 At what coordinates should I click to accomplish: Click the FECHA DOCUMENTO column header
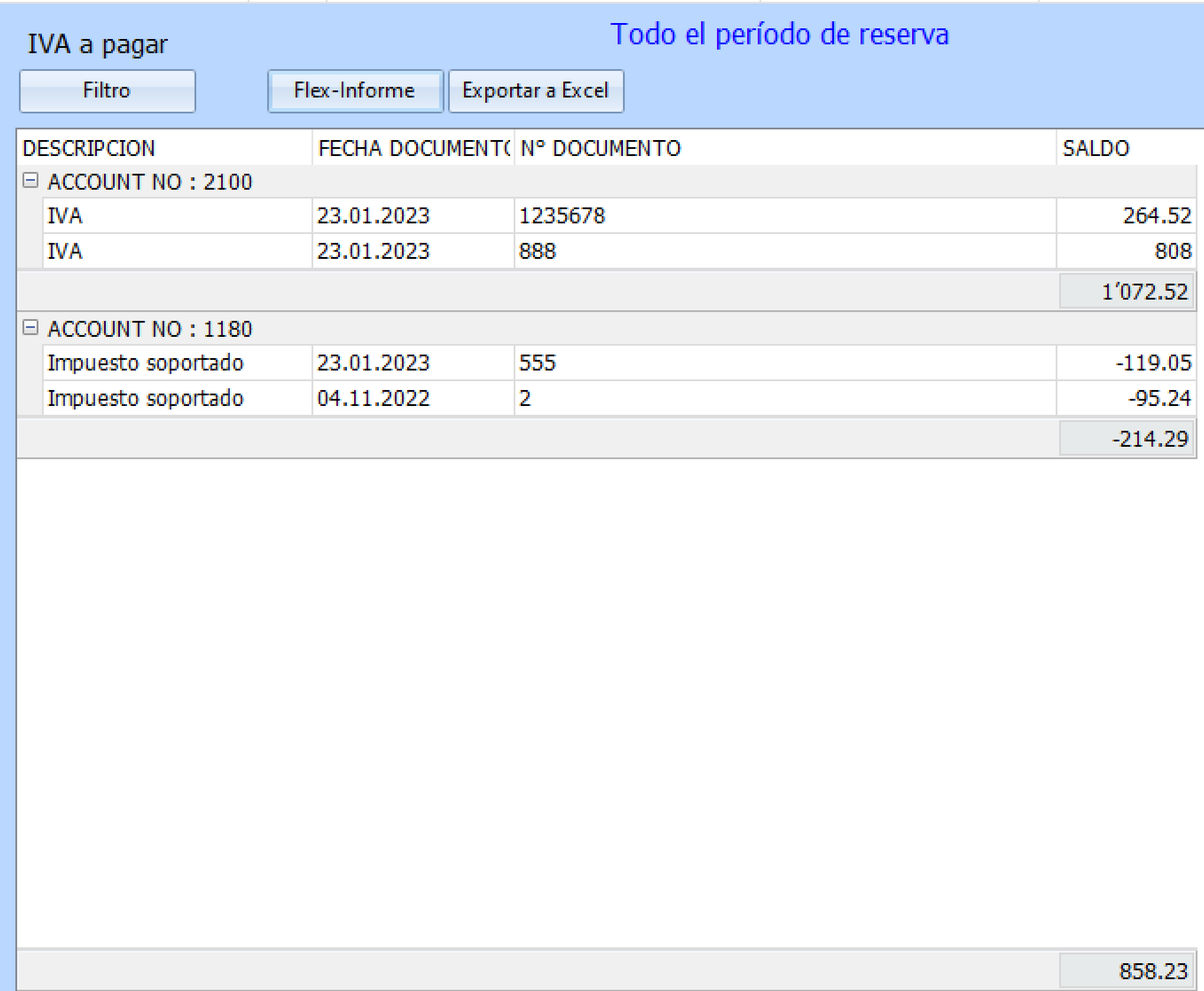(413, 148)
